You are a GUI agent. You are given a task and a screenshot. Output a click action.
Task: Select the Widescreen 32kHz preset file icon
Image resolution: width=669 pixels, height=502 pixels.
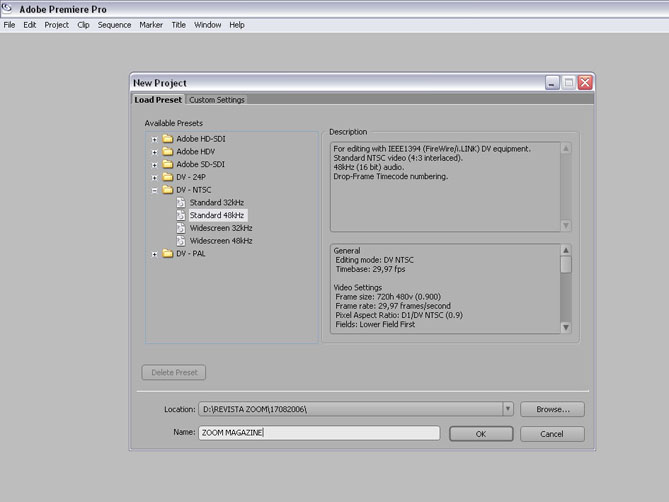(x=182, y=228)
